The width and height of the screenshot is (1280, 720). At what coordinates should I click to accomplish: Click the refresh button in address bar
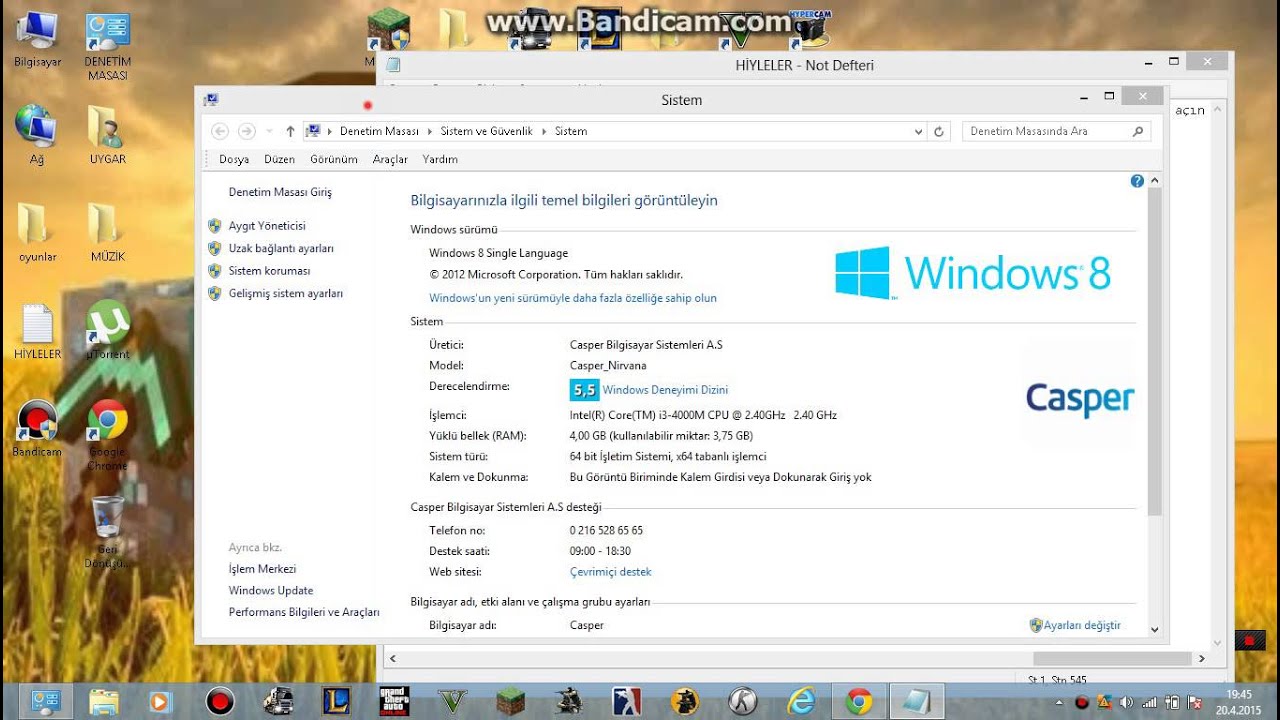click(x=938, y=131)
